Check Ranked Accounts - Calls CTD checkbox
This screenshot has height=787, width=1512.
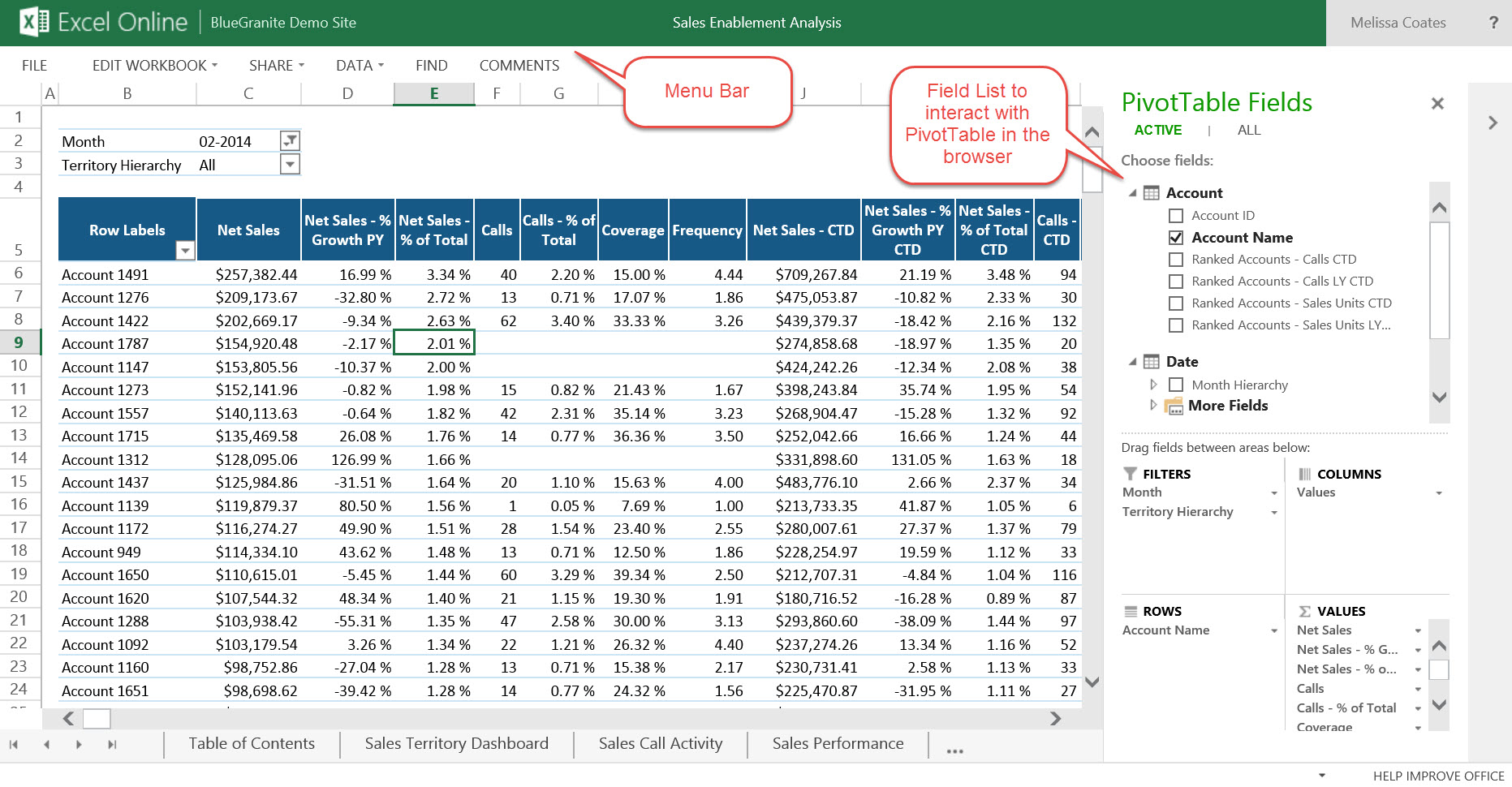click(x=1176, y=259)
